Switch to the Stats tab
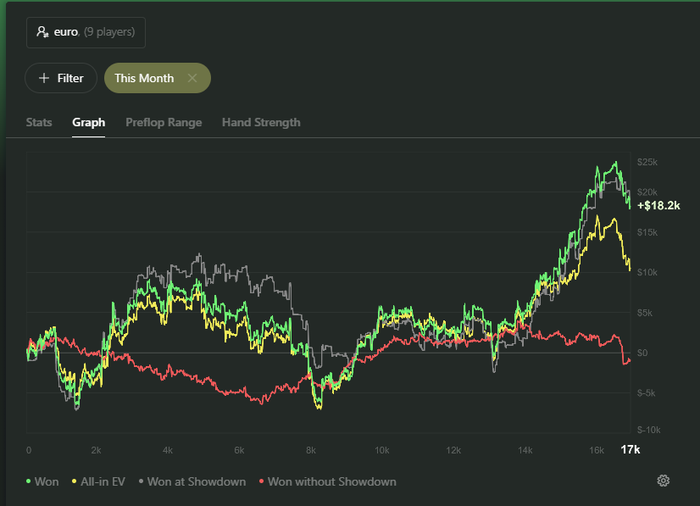The image size is (700, 506). click(39, 122)
